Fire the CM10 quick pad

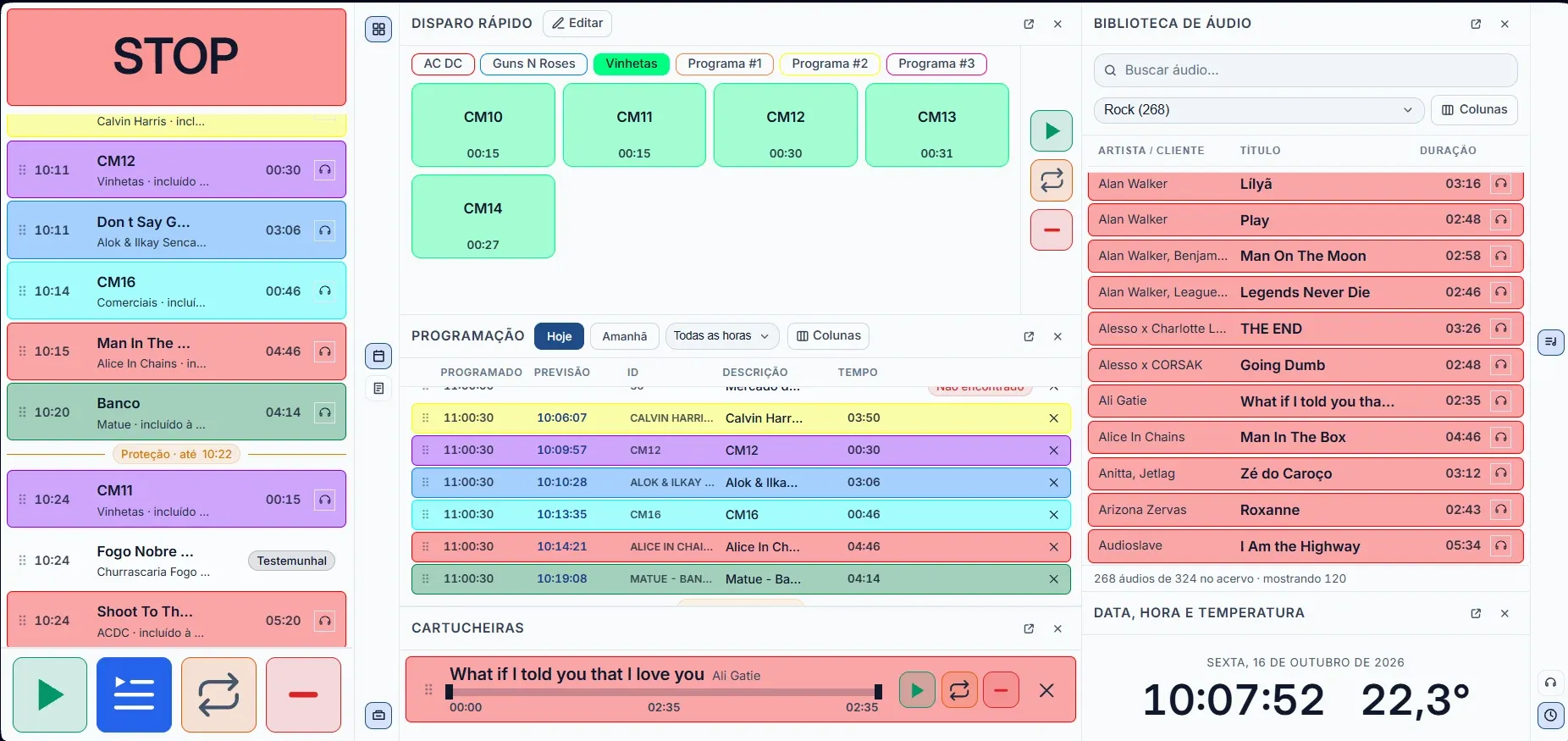pyautogui.click(x=483, y=125)
